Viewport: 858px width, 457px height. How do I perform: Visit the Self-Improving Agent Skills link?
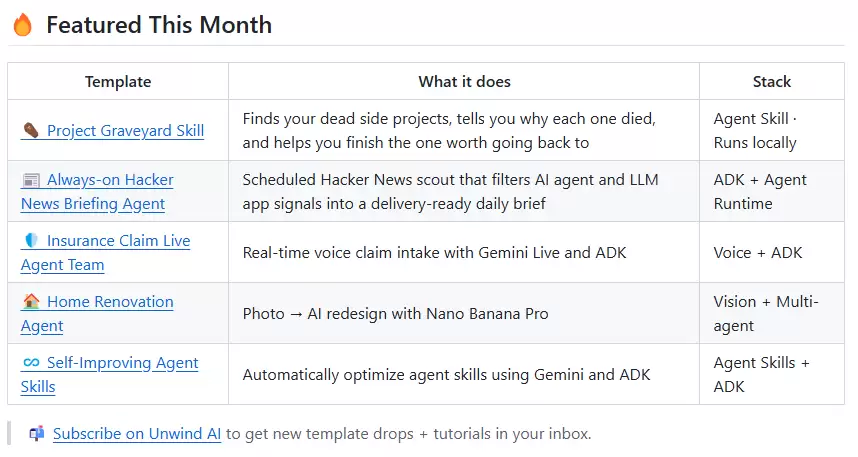pyautogui.click(x=109, y=374)
